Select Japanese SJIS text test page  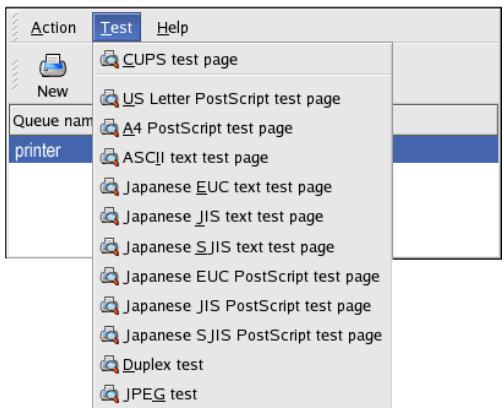pos(242,247)
